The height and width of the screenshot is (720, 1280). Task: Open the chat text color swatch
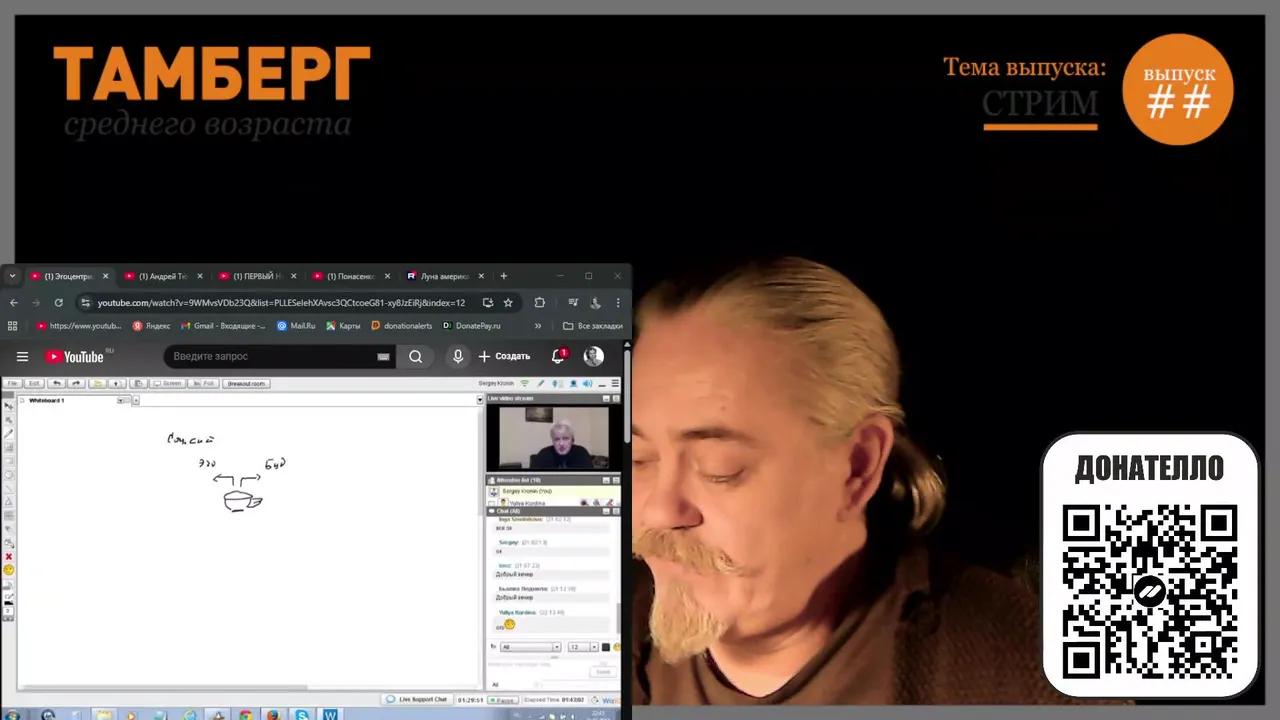(x=606, y=647)
